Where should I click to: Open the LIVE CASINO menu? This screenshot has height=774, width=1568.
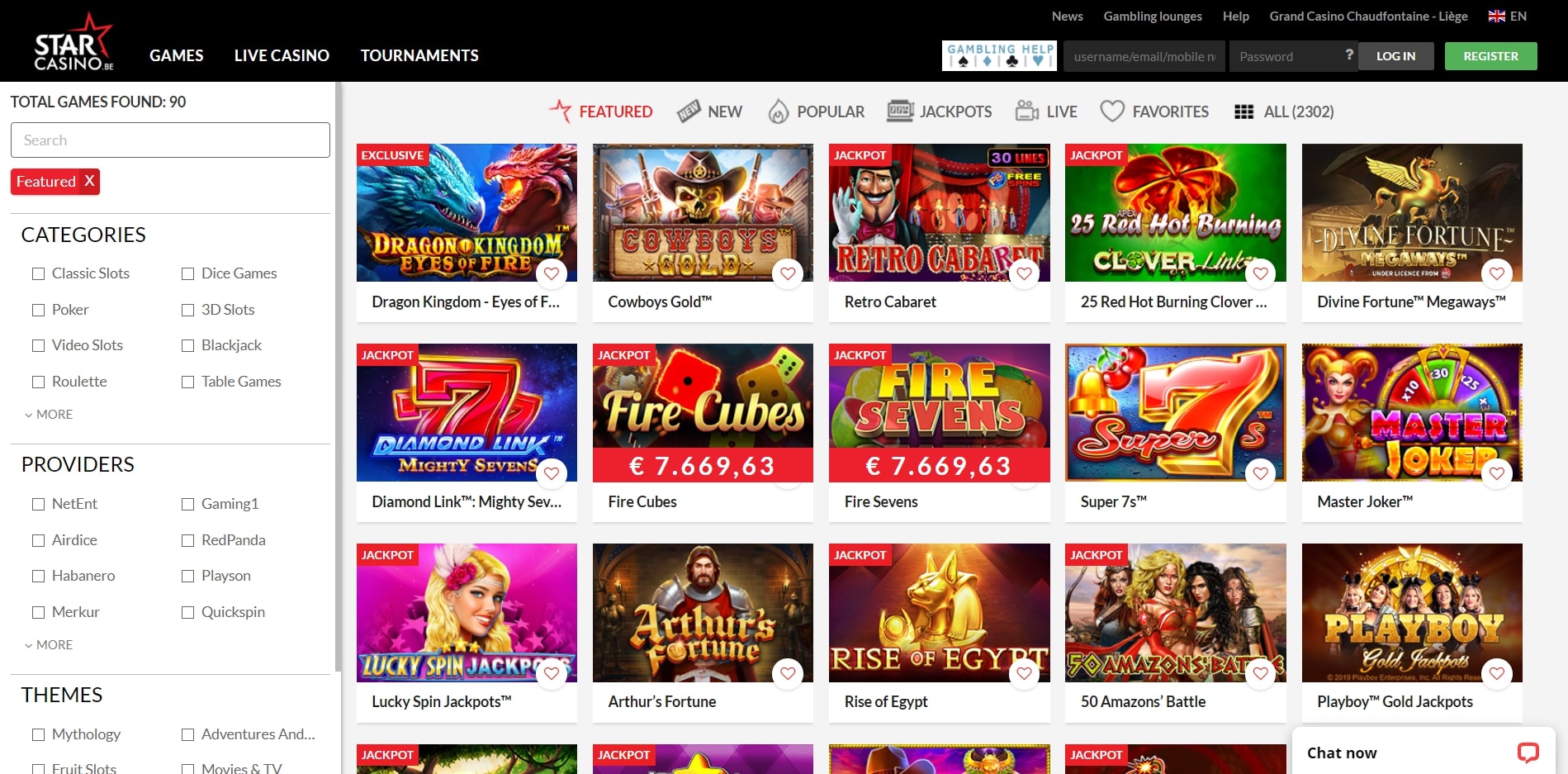tap(282, 55)
